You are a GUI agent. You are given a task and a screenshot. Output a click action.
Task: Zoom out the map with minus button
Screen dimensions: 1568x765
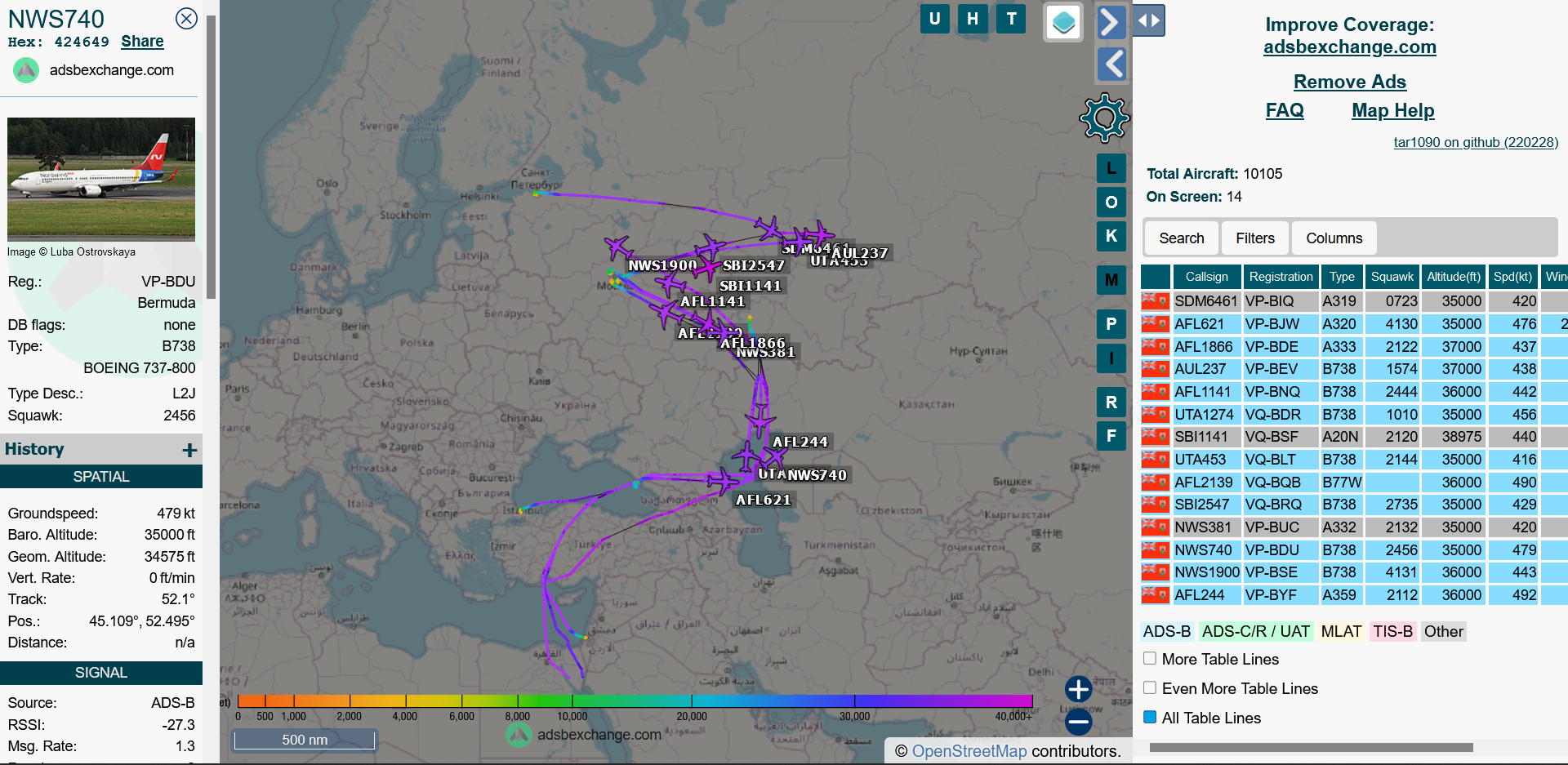1078,722
